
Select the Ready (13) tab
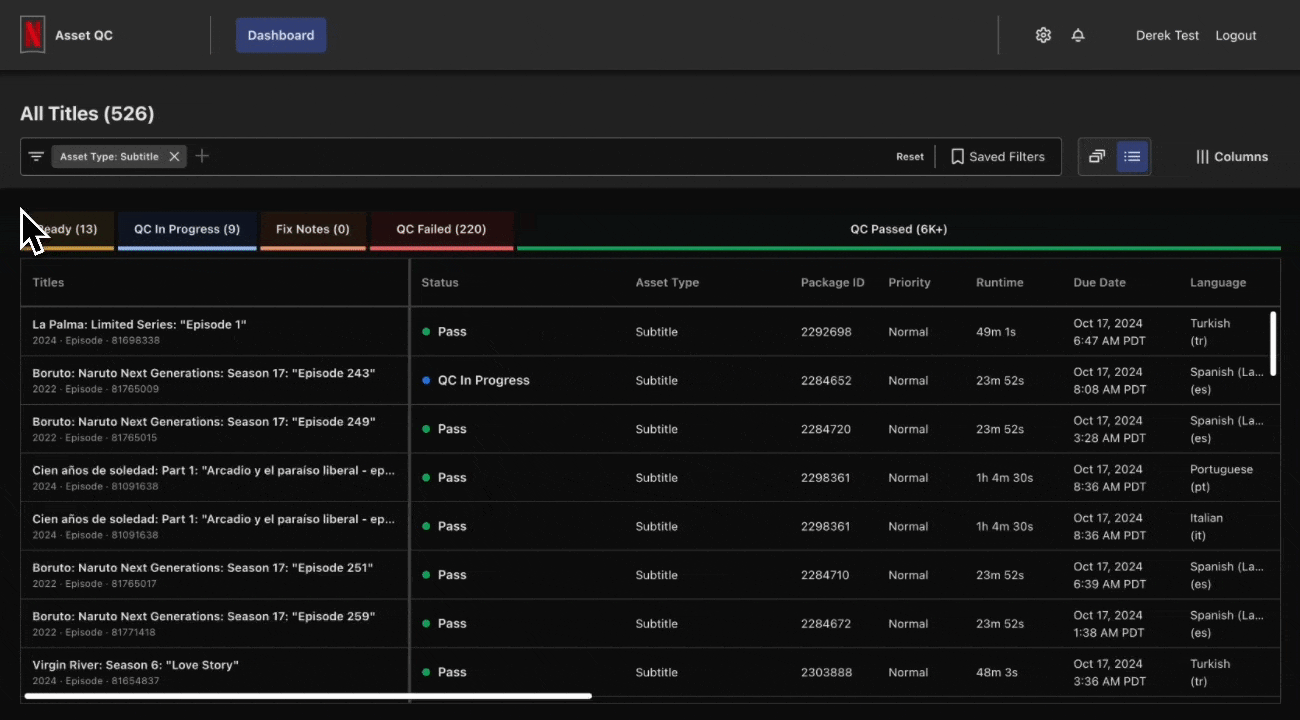(67, 230)
